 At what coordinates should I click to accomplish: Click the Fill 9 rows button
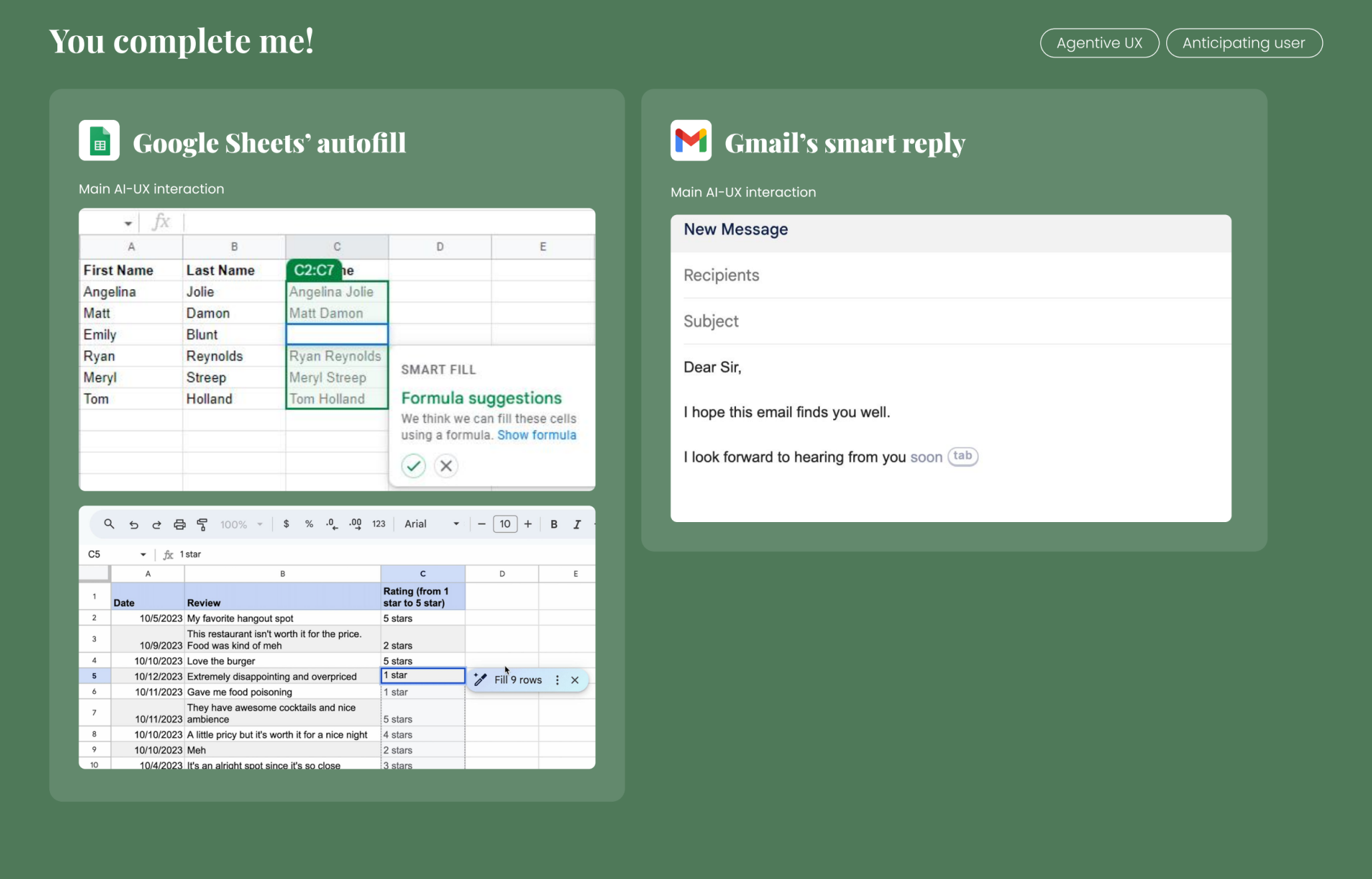[517, 680]
